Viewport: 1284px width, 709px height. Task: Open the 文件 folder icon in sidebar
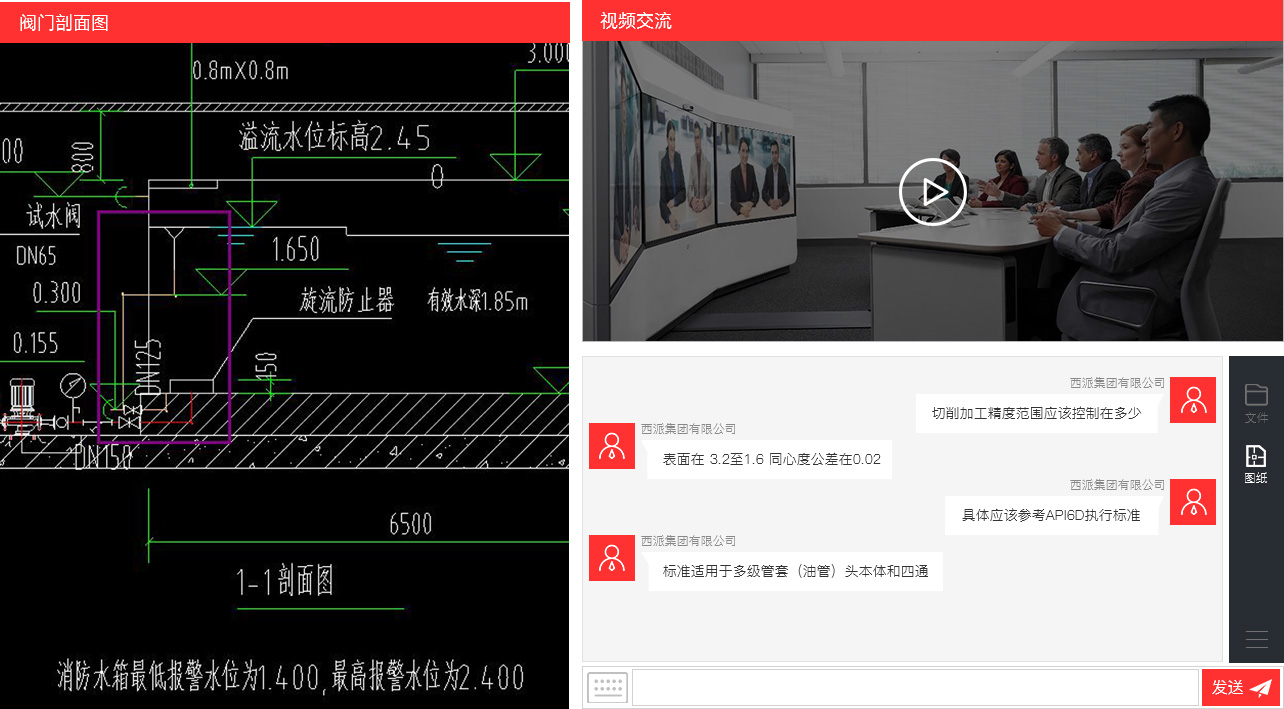1256,403
